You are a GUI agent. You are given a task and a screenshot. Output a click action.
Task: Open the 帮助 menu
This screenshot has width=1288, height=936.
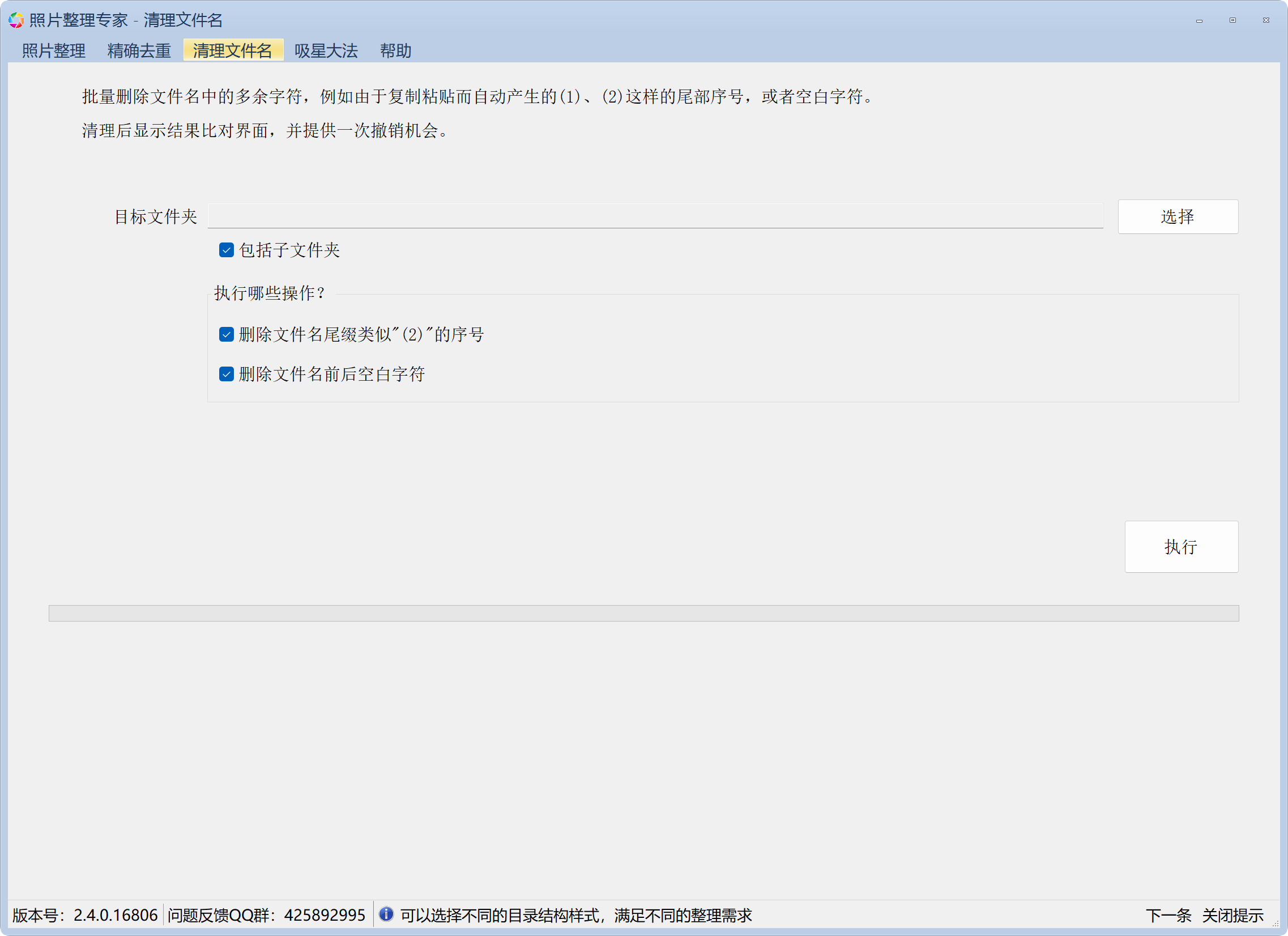(396, 50)
